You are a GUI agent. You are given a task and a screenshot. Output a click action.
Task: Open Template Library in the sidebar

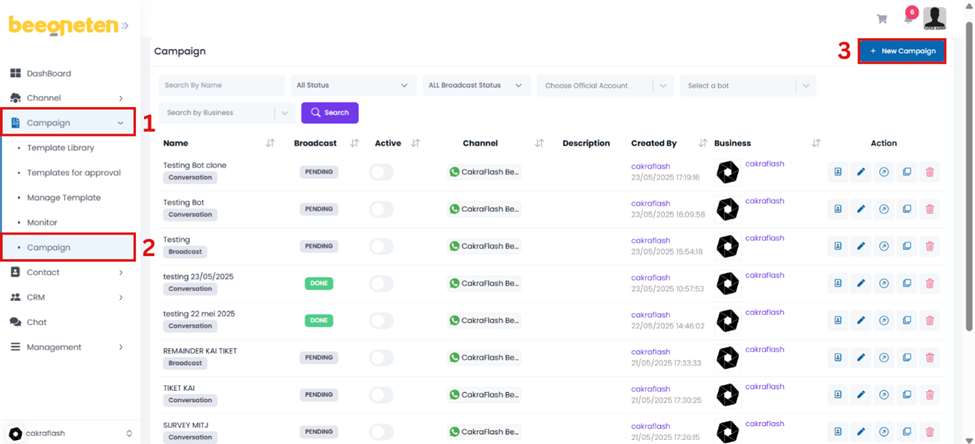pyautogui.click(x=61, y=148)
